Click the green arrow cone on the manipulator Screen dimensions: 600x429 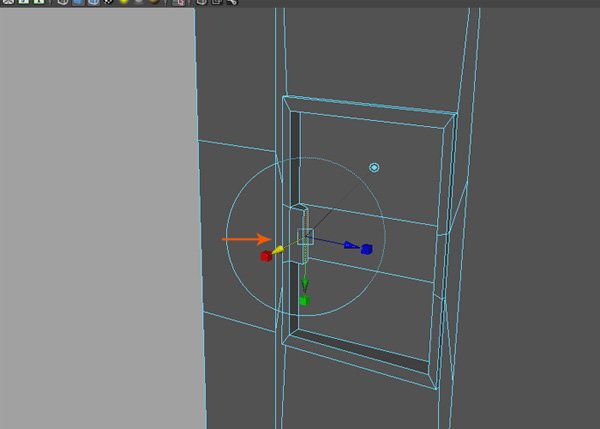coord(305,285)
